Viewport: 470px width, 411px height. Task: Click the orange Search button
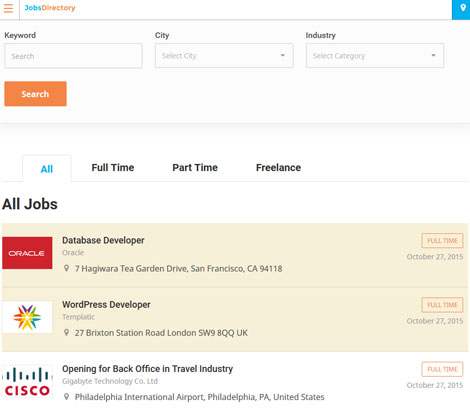(x=35, y=94)
